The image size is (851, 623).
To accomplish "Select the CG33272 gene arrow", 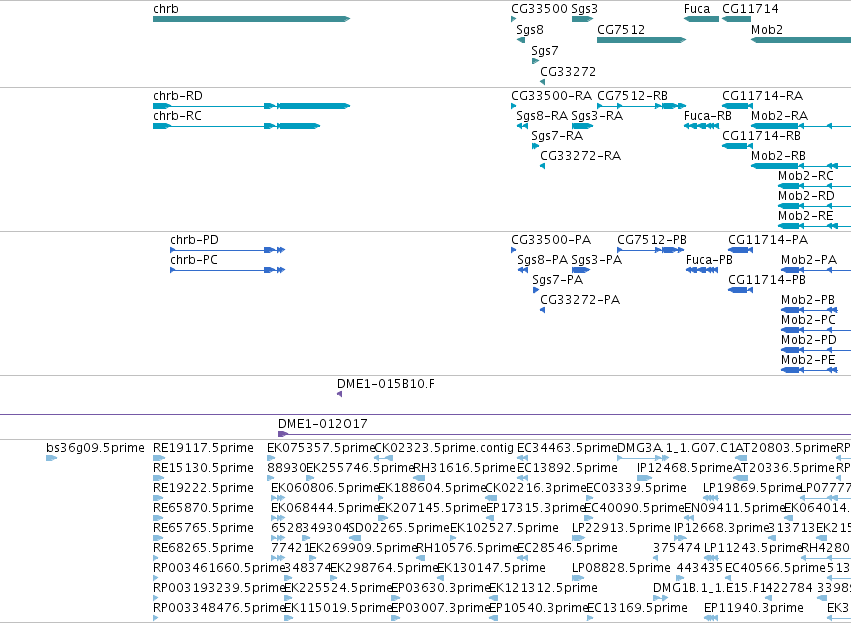I will (x=543, y=82).
